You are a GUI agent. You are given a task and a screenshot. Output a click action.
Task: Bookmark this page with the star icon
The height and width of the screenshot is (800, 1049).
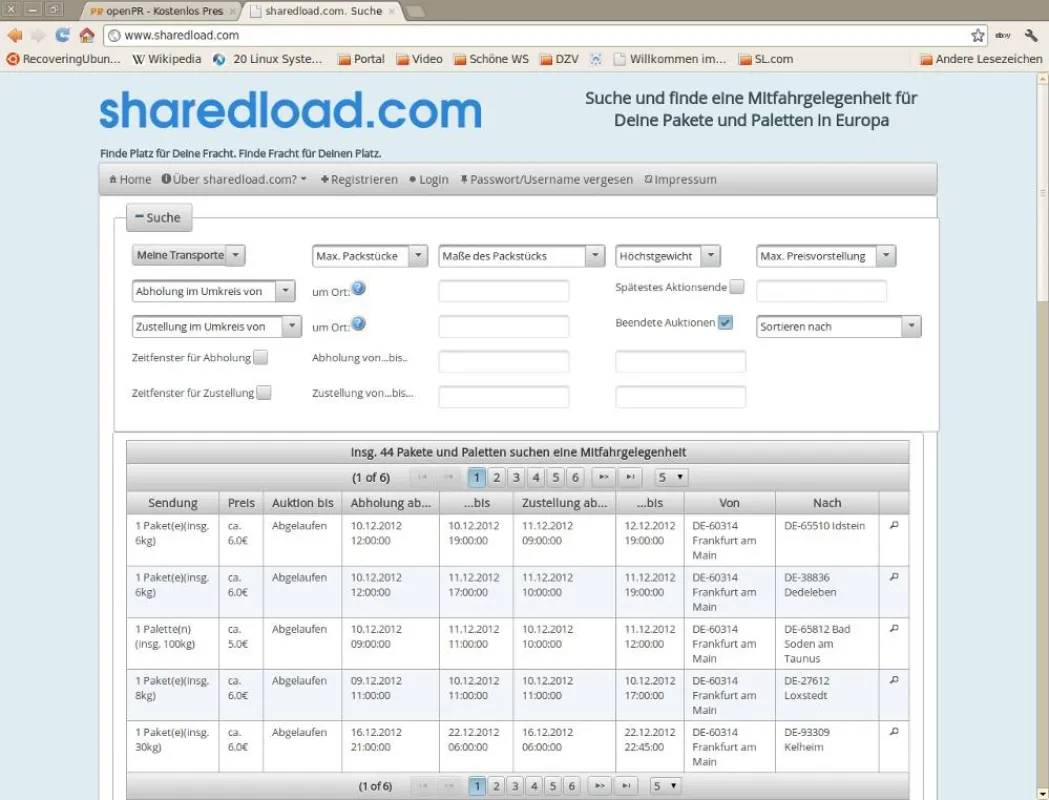click(x=977, y=35)
